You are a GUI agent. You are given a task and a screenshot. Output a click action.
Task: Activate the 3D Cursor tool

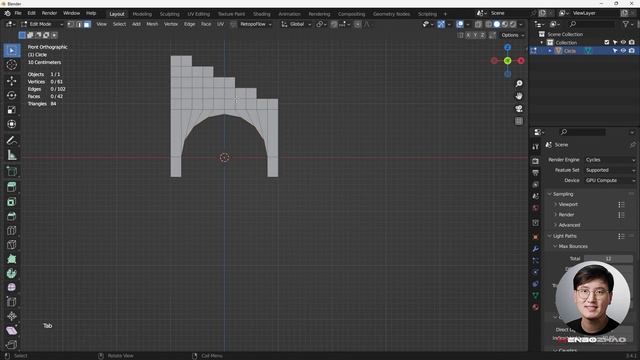[11, 64]
